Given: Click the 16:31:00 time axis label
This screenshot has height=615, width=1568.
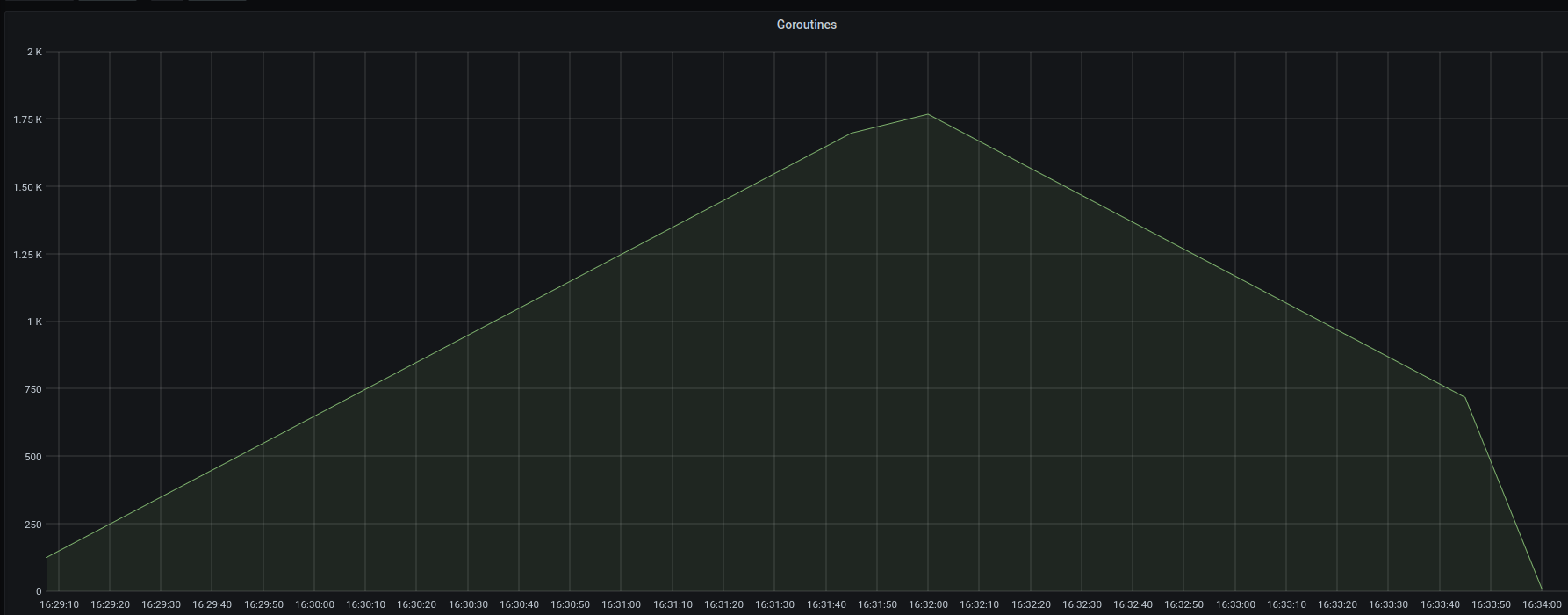Looking at the screenshot, I should pos(621,604).
